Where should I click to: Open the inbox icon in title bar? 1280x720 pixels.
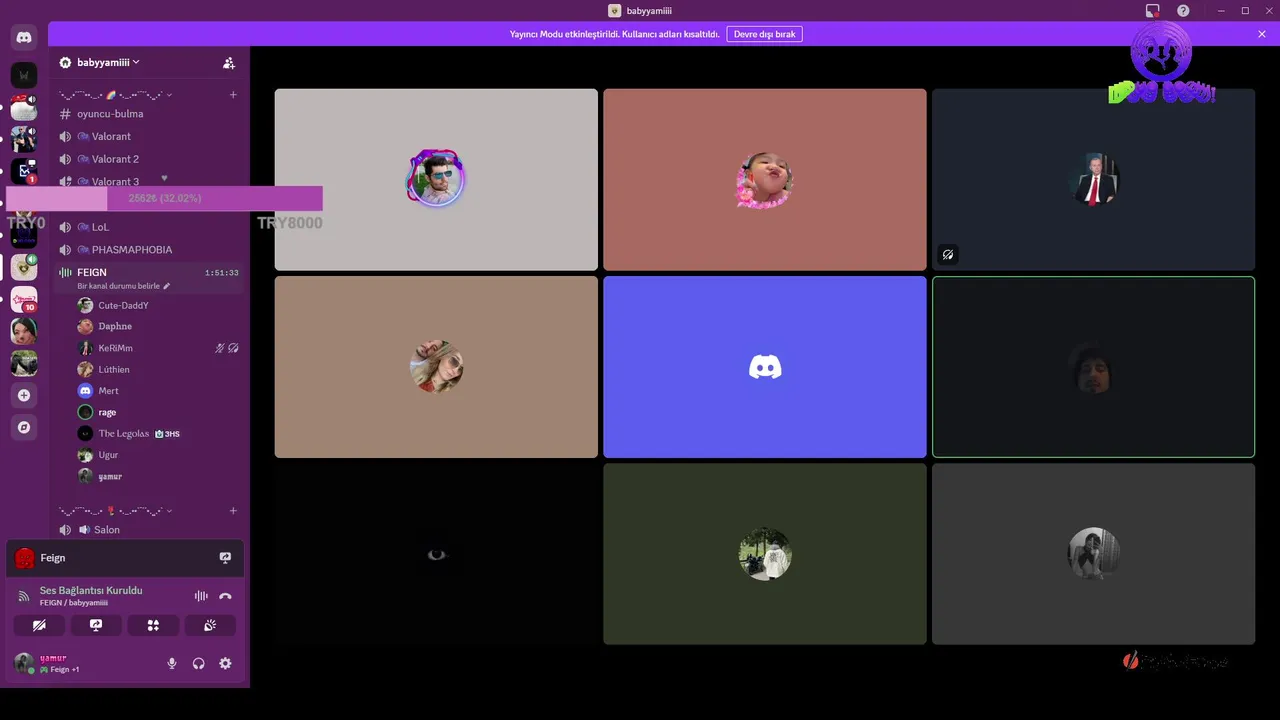coord(1152,11)
